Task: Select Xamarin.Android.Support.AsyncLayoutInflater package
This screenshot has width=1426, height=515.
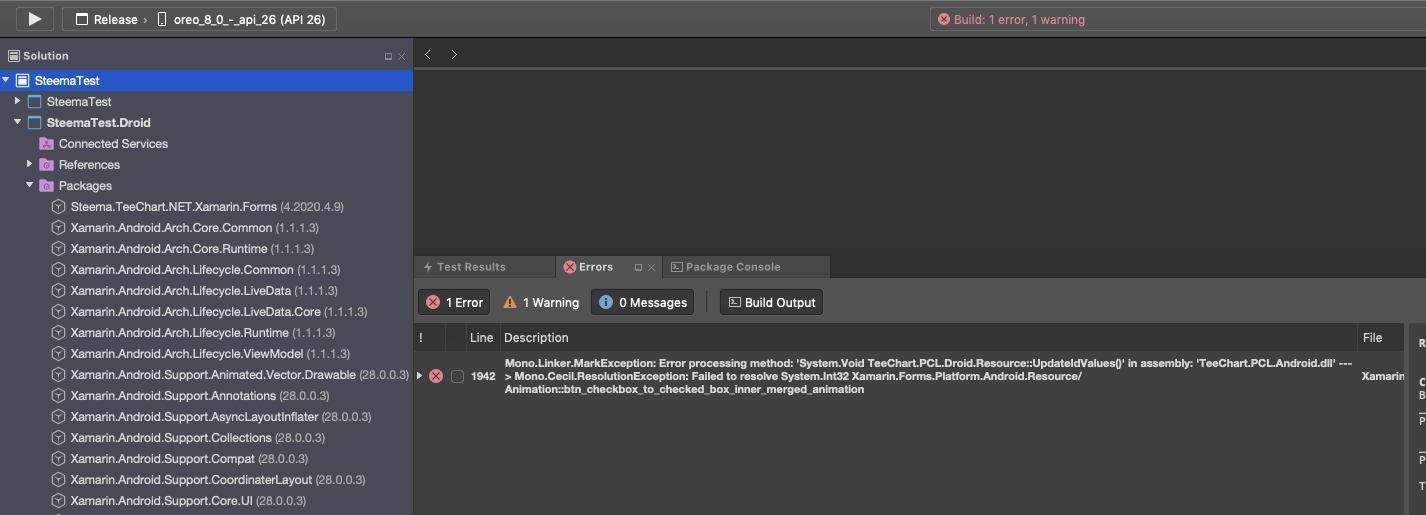Action: coord(221,417)
